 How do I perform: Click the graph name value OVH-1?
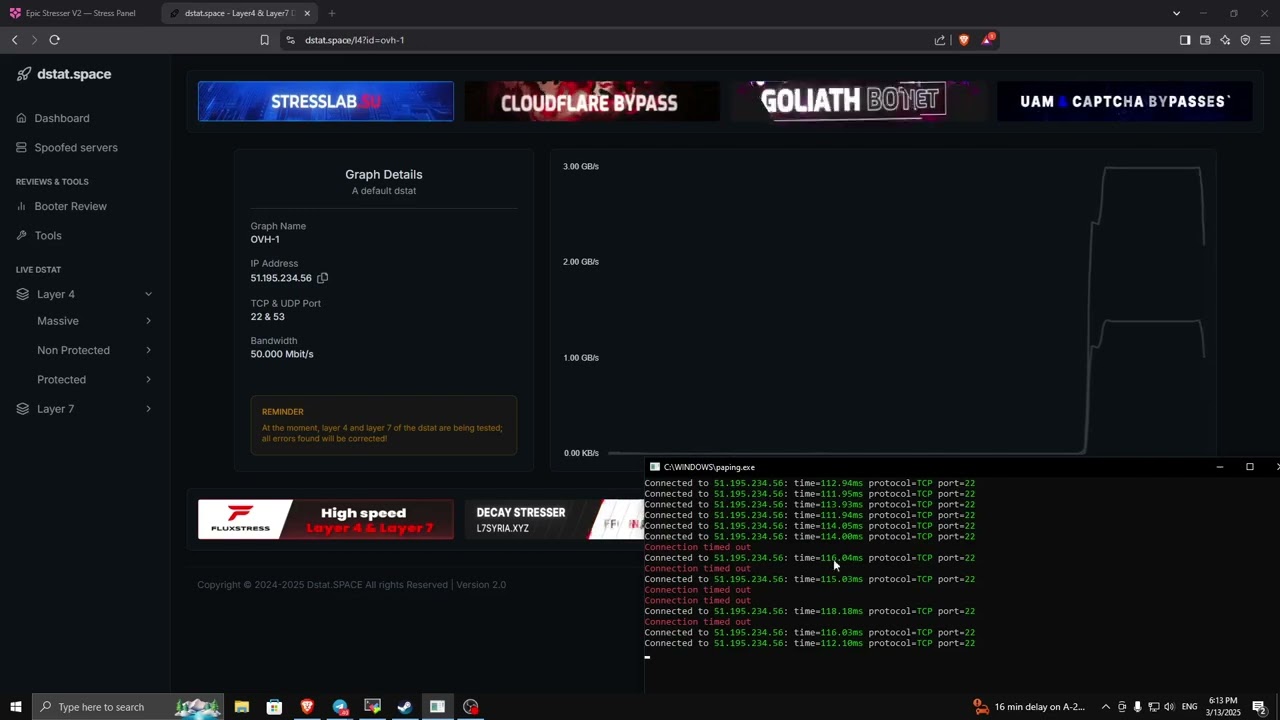click(x=265, y=239)
